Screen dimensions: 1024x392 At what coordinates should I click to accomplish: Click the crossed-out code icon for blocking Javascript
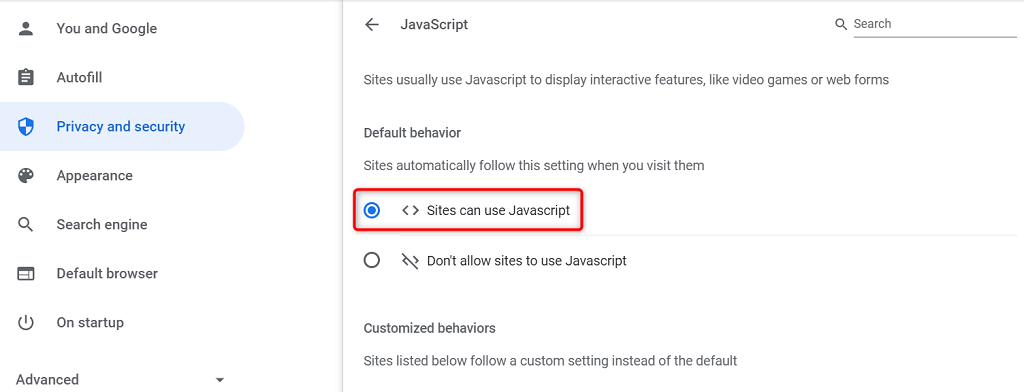point(410,261)
